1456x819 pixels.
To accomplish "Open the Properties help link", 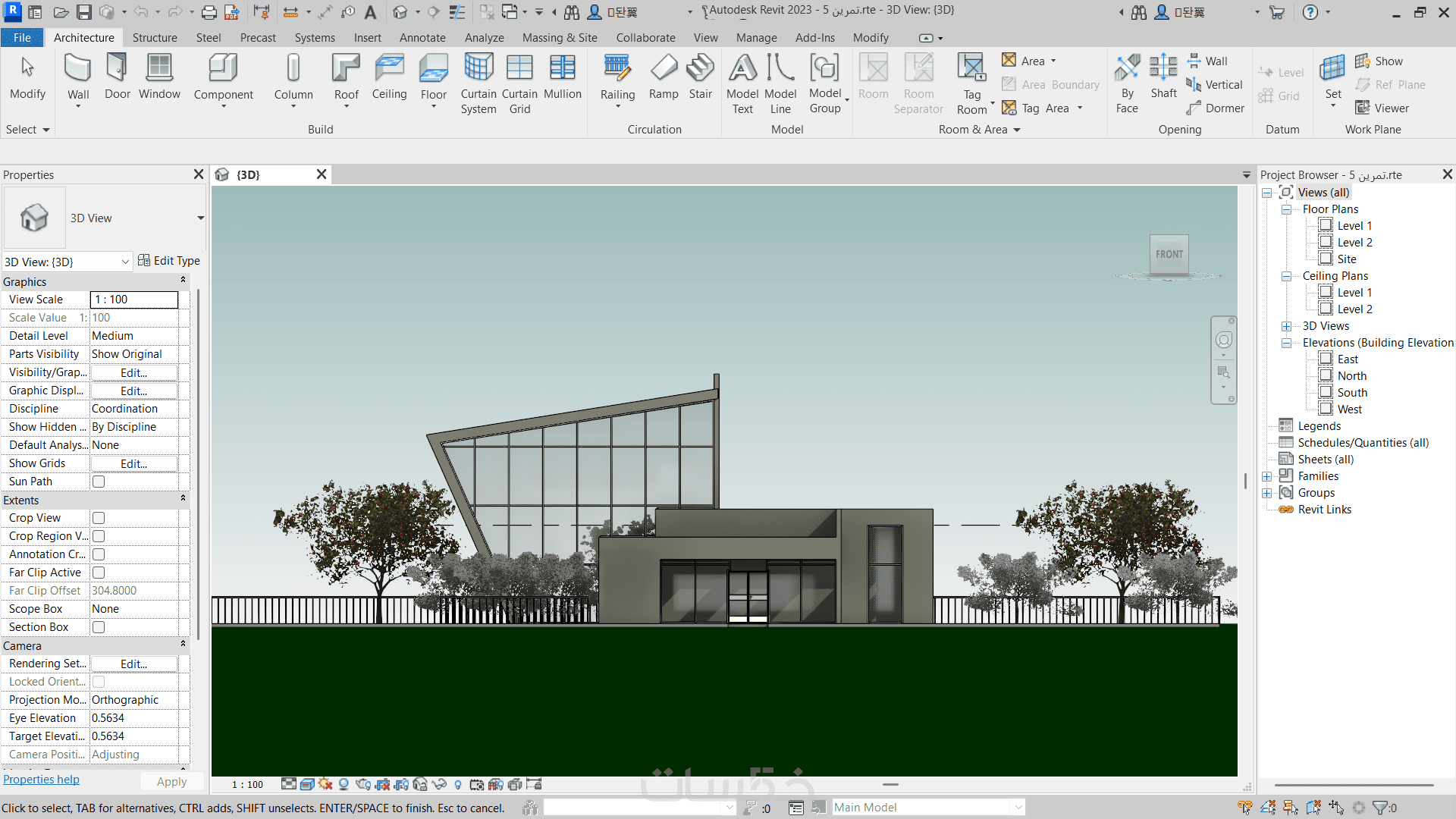I will pyautogui.click(x=41, y=780).
